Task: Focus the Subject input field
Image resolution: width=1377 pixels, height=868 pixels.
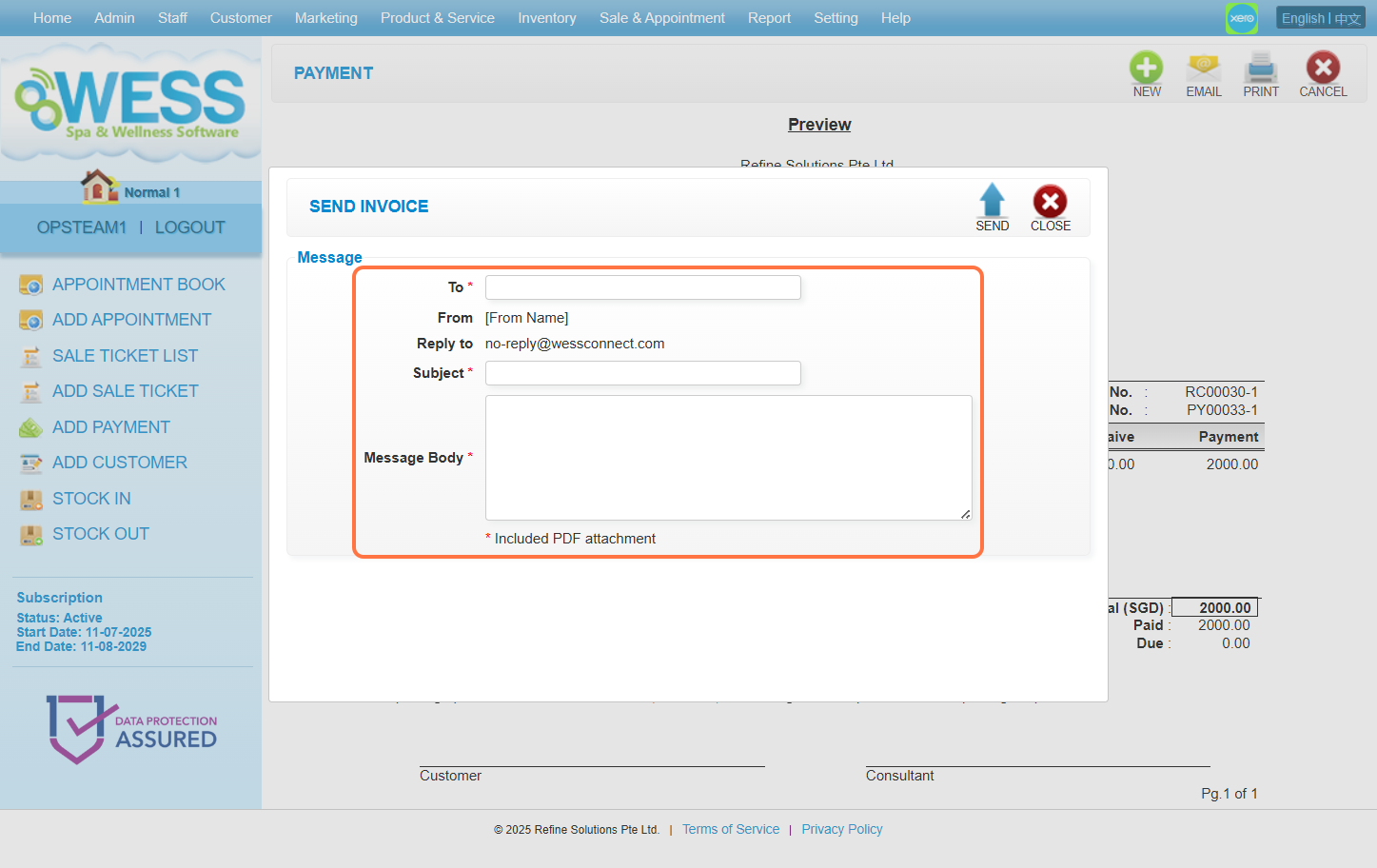Action: 642,373
